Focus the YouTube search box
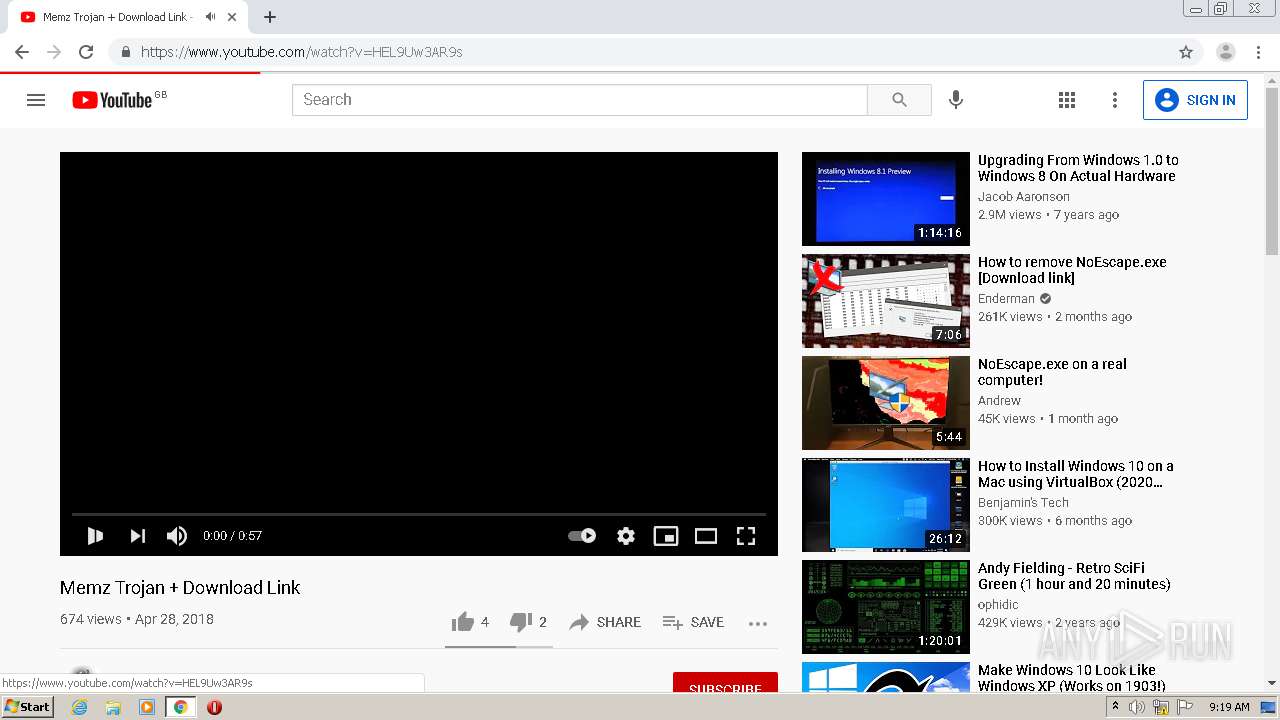The image size is (1280, 720). (x=580, y=100)
